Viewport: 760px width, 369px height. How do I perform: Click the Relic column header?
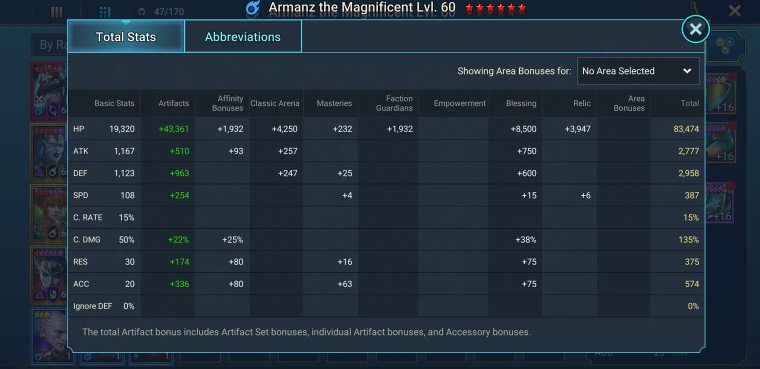[582, 103]
